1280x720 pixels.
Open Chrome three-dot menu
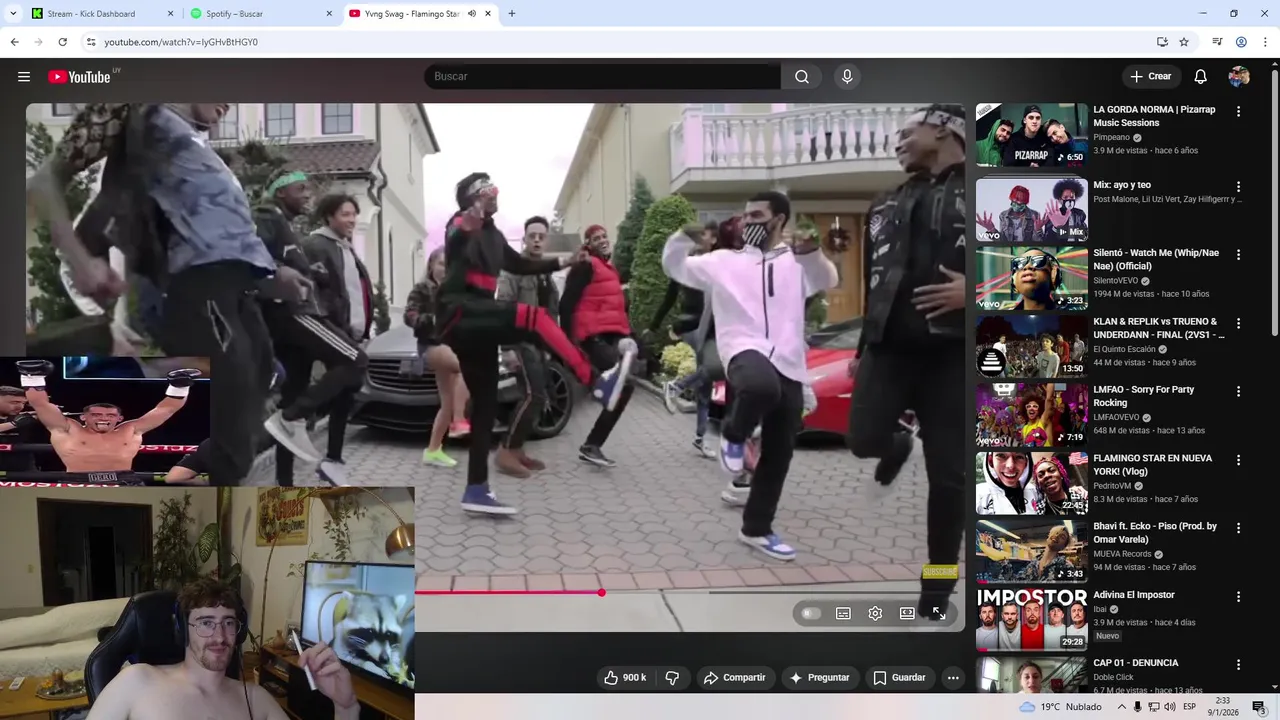pos(1265,42)
